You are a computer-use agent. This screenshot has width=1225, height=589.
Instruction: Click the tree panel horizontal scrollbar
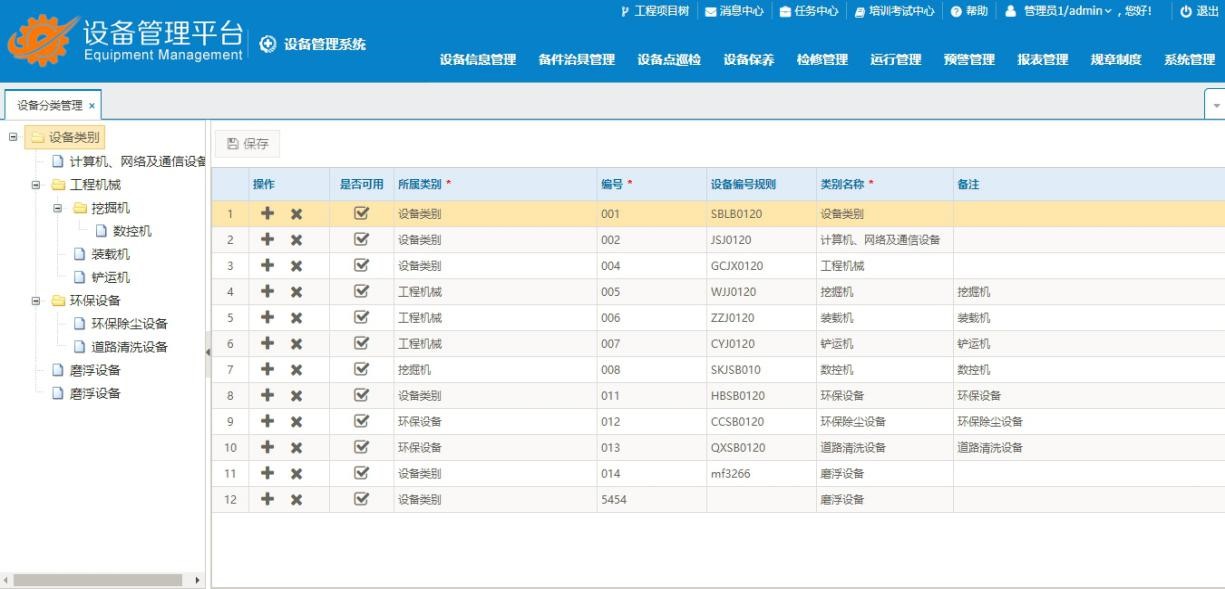pyautogui.click(x=98, y=580)
